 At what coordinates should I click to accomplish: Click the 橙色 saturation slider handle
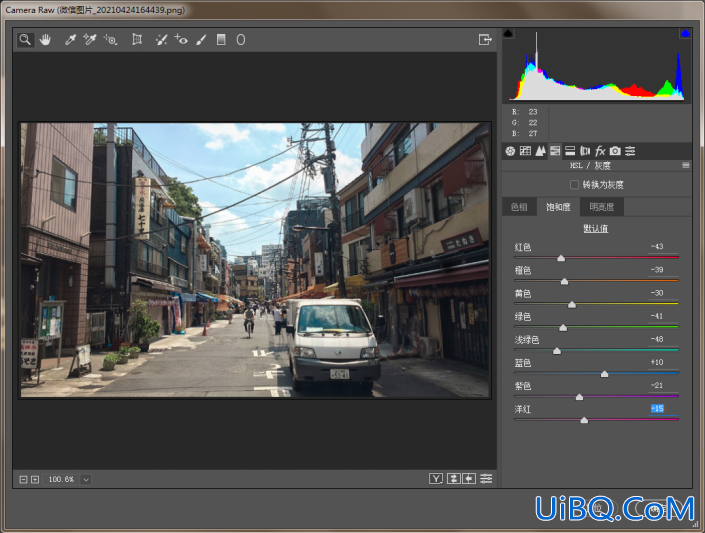(x=564, y=282)
